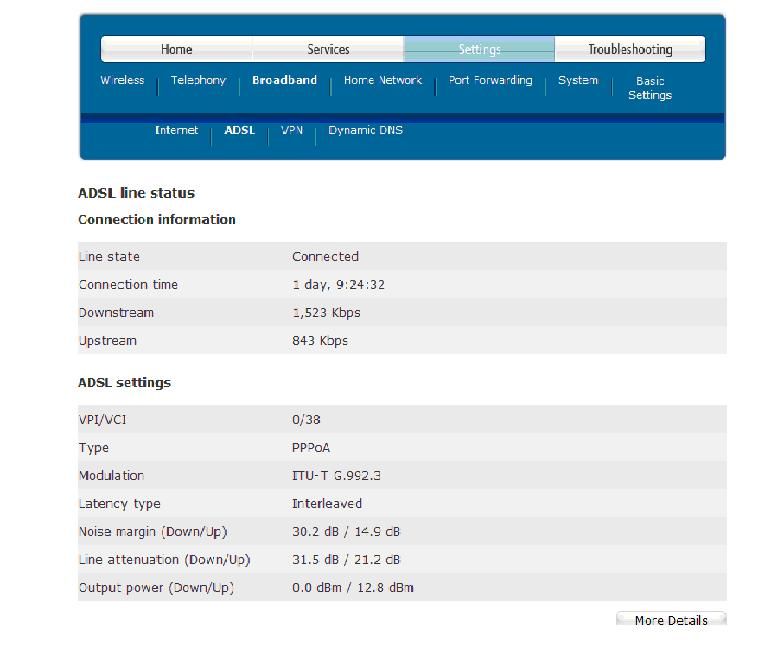
Task: Click upstream value 843 Kbps
Action: (x=320, y=340)
